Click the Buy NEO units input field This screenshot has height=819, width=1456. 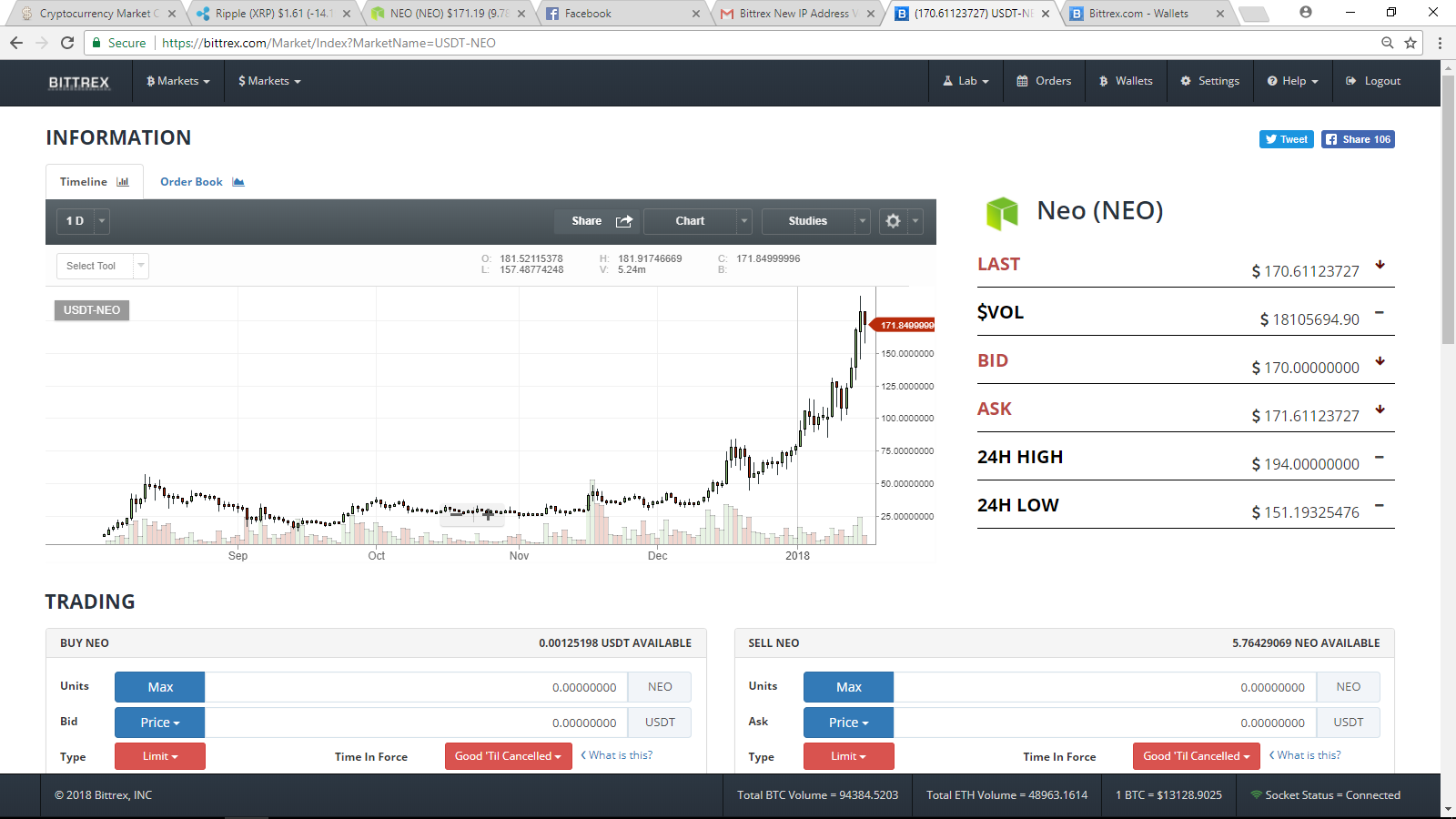coord(416,687)
